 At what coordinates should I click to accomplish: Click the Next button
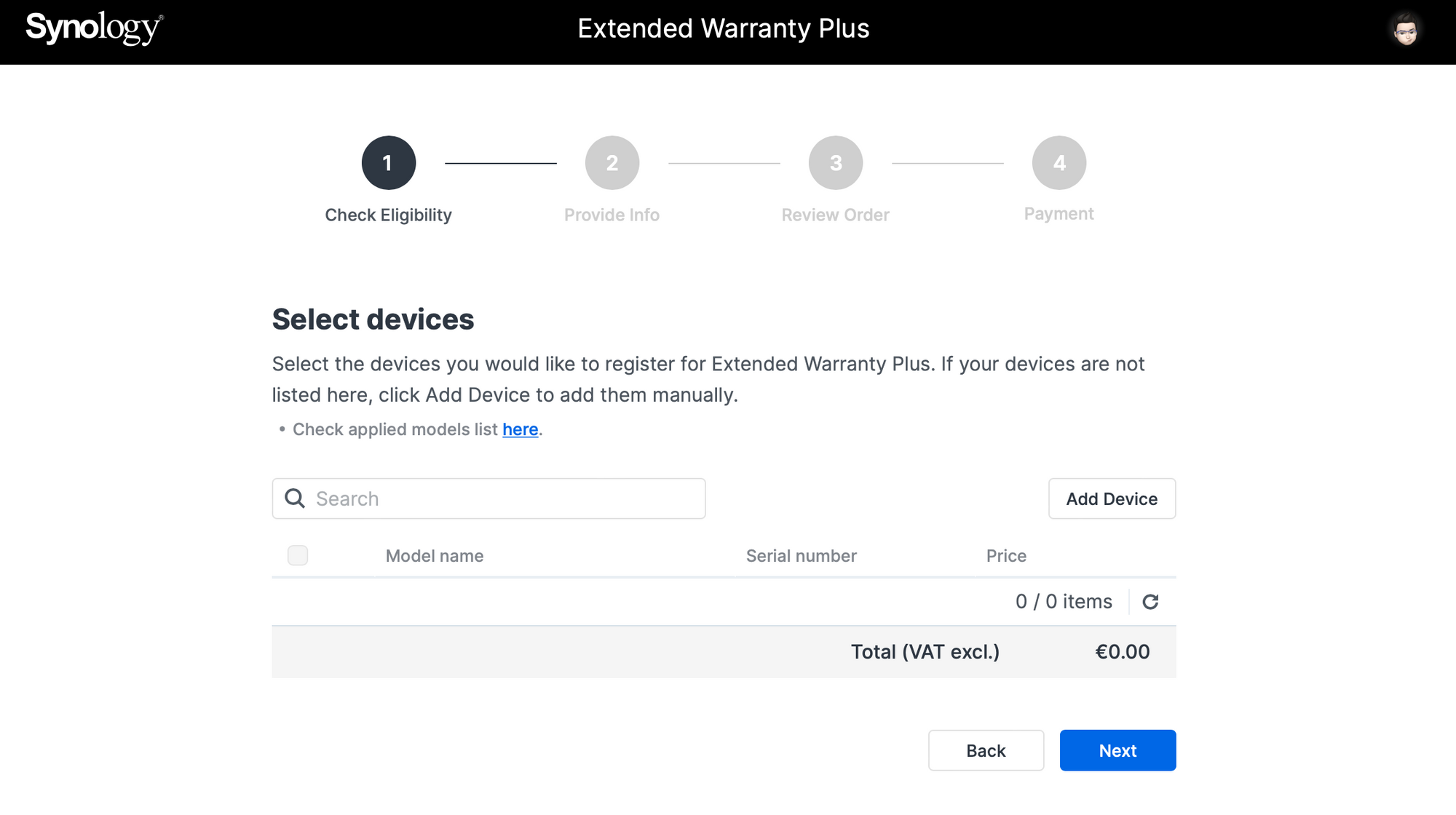click(1117, 750)
